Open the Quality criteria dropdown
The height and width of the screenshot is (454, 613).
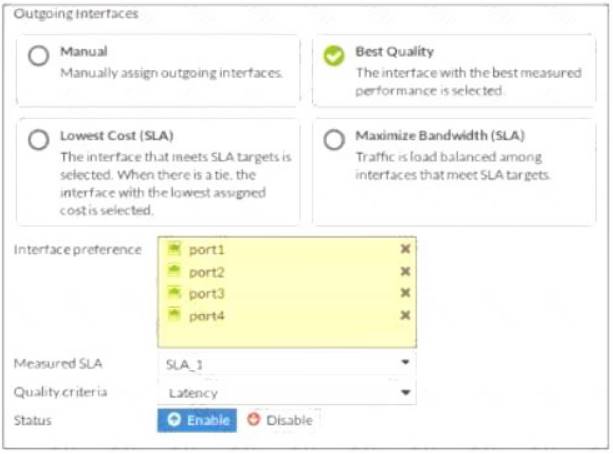[x=286, y=393]
